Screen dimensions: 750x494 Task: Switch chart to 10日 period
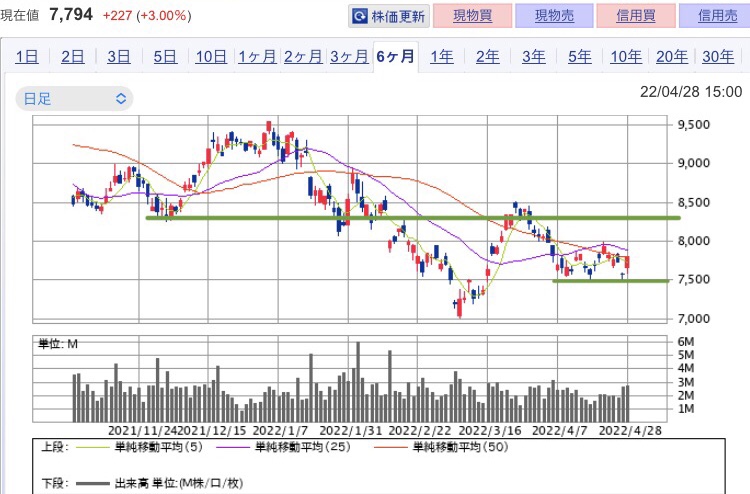point(211,57)
